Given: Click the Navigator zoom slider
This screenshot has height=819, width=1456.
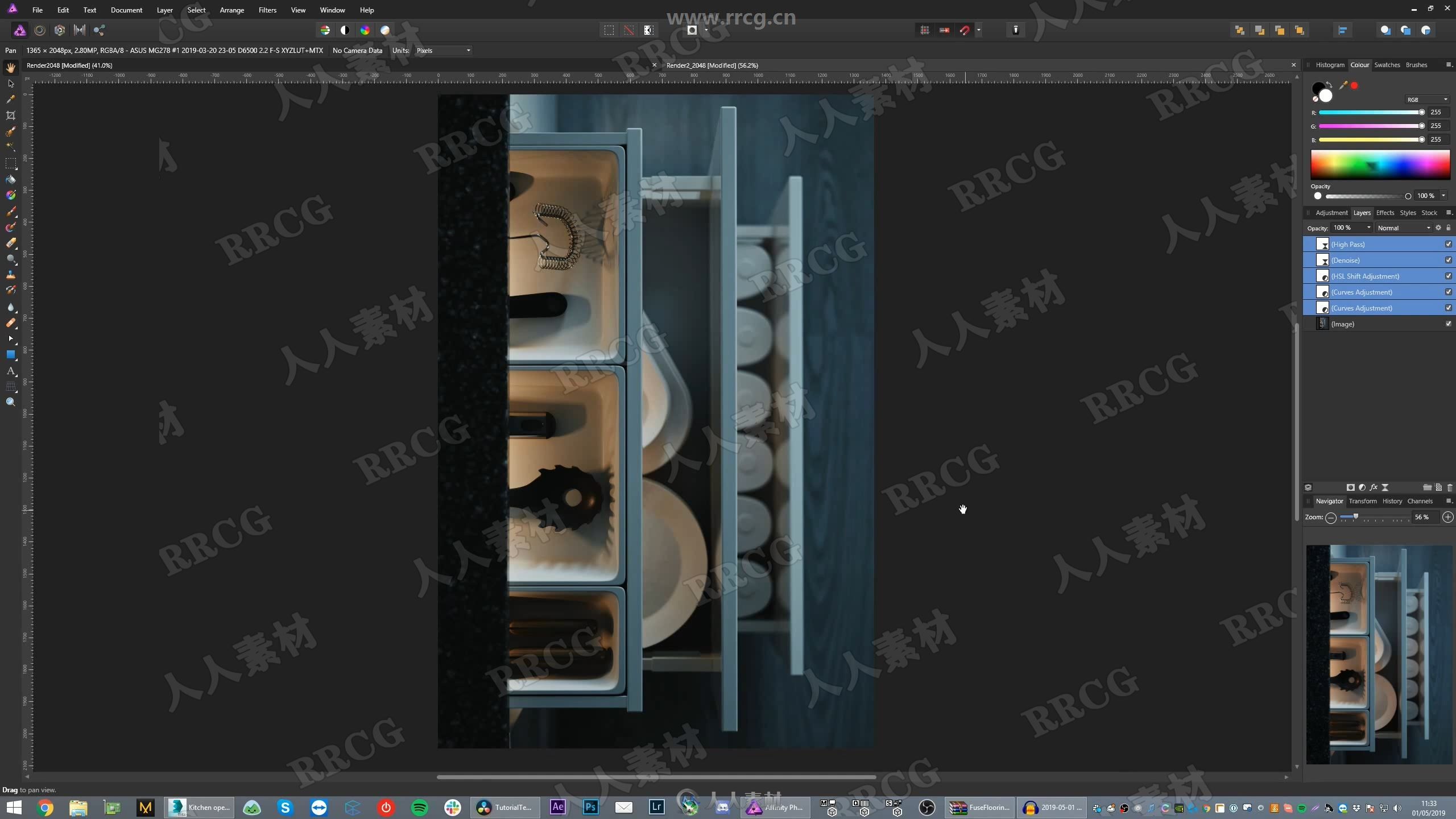Looking at the screenshot, I should point(1375,517).
